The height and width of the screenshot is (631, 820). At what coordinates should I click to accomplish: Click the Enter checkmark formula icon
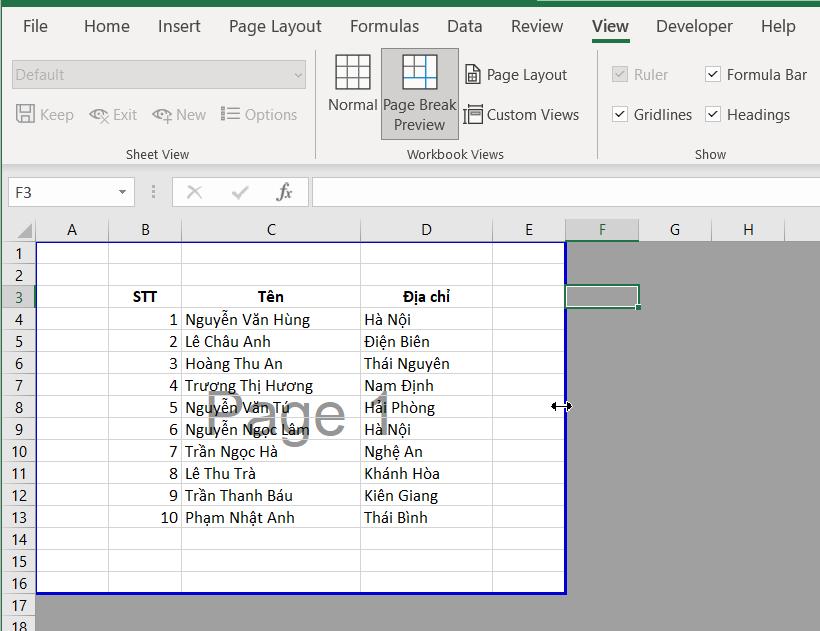click(240, 192)
